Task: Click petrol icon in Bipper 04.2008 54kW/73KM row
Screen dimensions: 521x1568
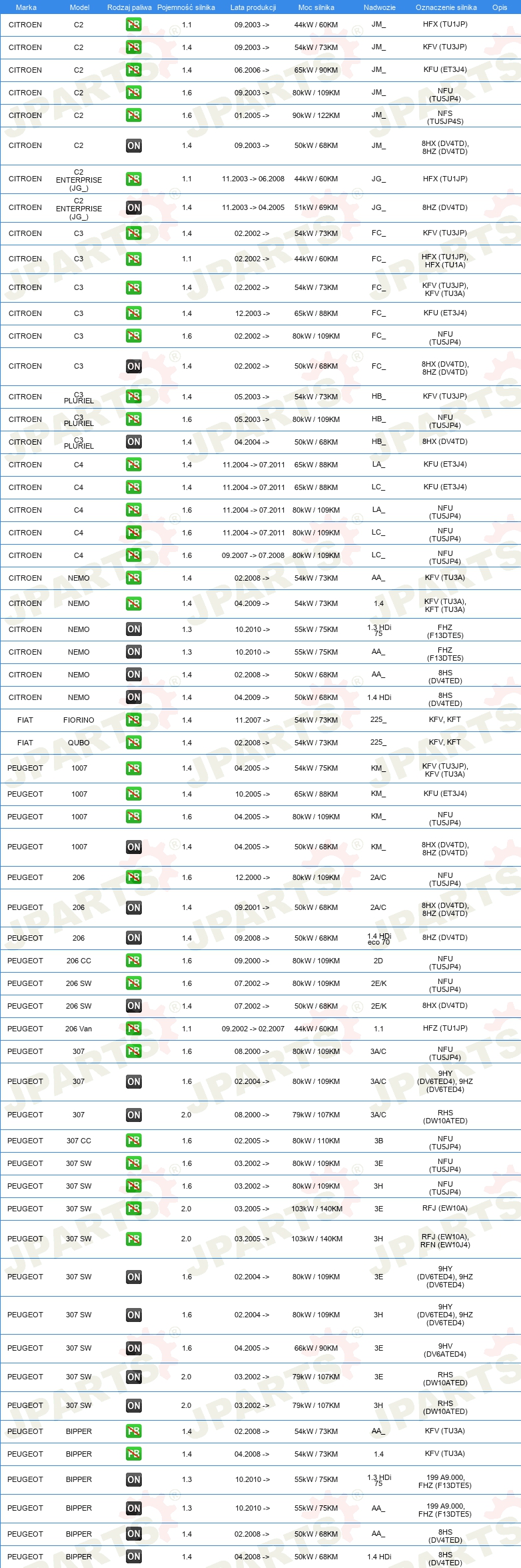Action: [134, 1454]
